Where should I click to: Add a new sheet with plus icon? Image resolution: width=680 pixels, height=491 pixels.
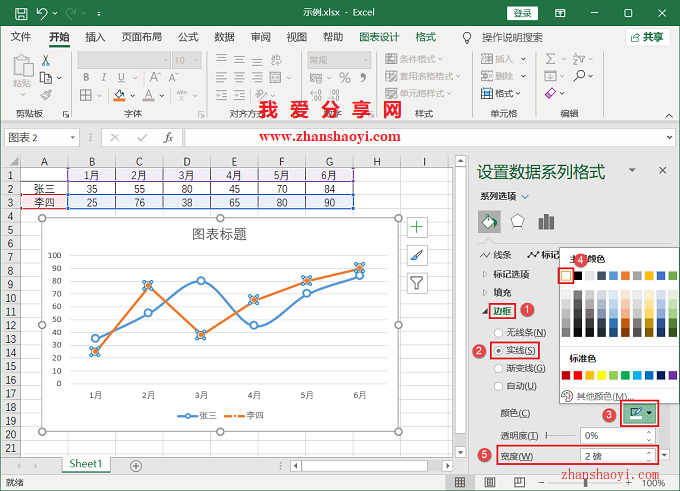point(136,466)
